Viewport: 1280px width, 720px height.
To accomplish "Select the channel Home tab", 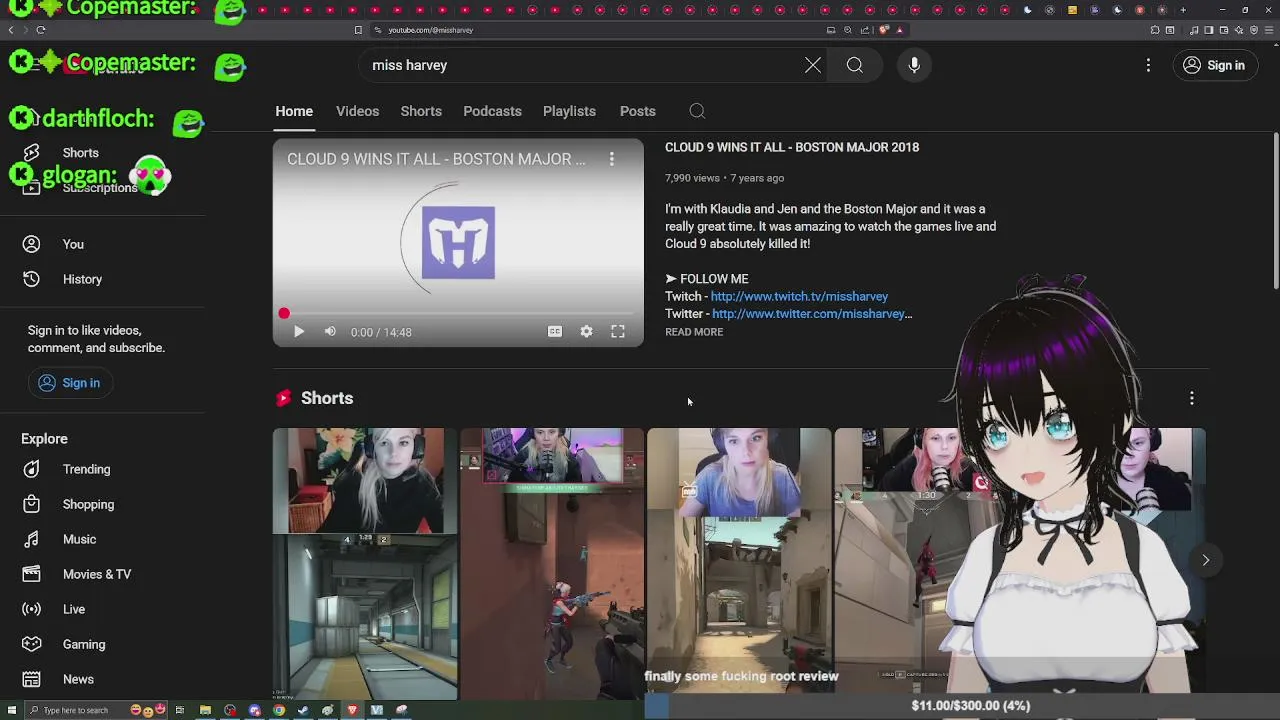I will click(x=294, y=111).
